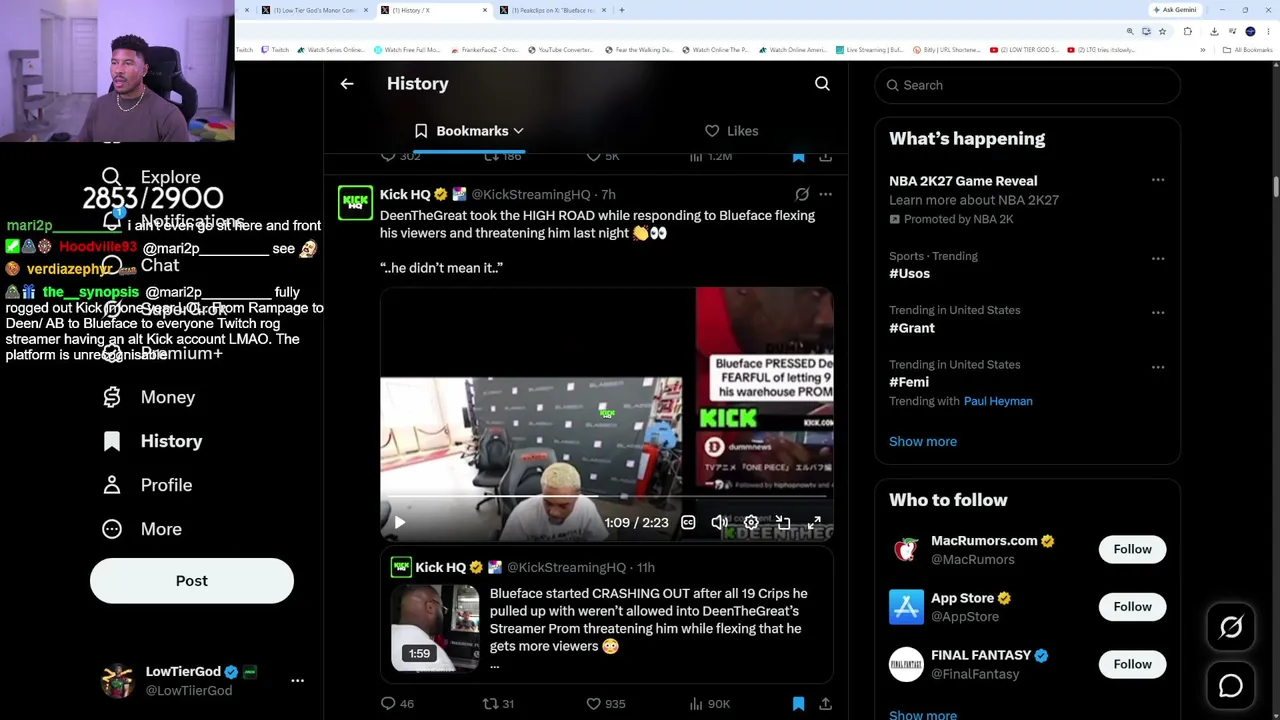Play the Kick HQ video

(x=399, y=522)
